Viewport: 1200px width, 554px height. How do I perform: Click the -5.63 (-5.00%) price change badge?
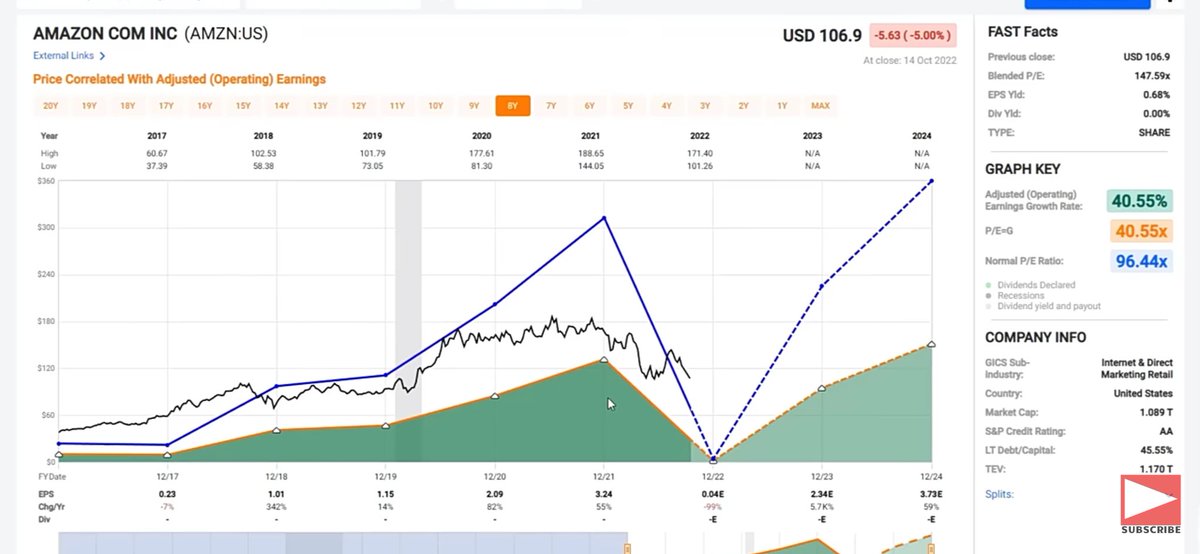pos(912,35)
